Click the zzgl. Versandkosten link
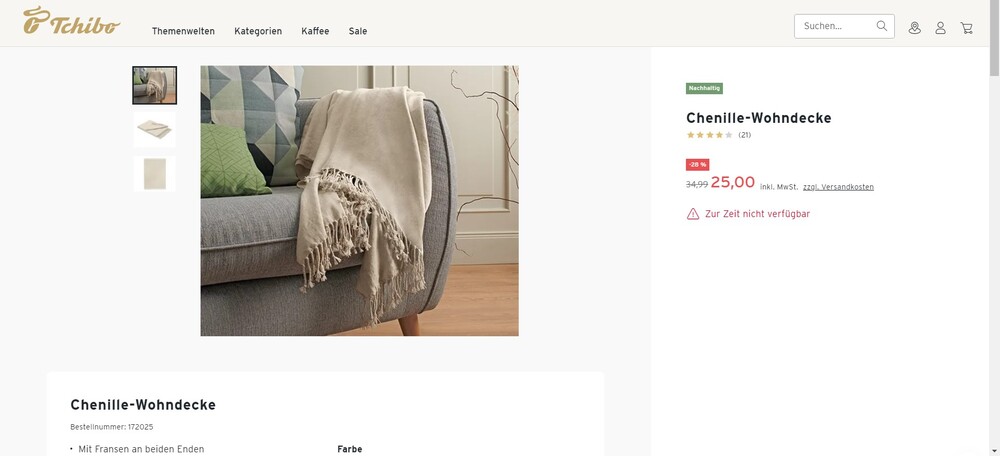Screen dimensions: 1000x456 click(x=838, y=187)
